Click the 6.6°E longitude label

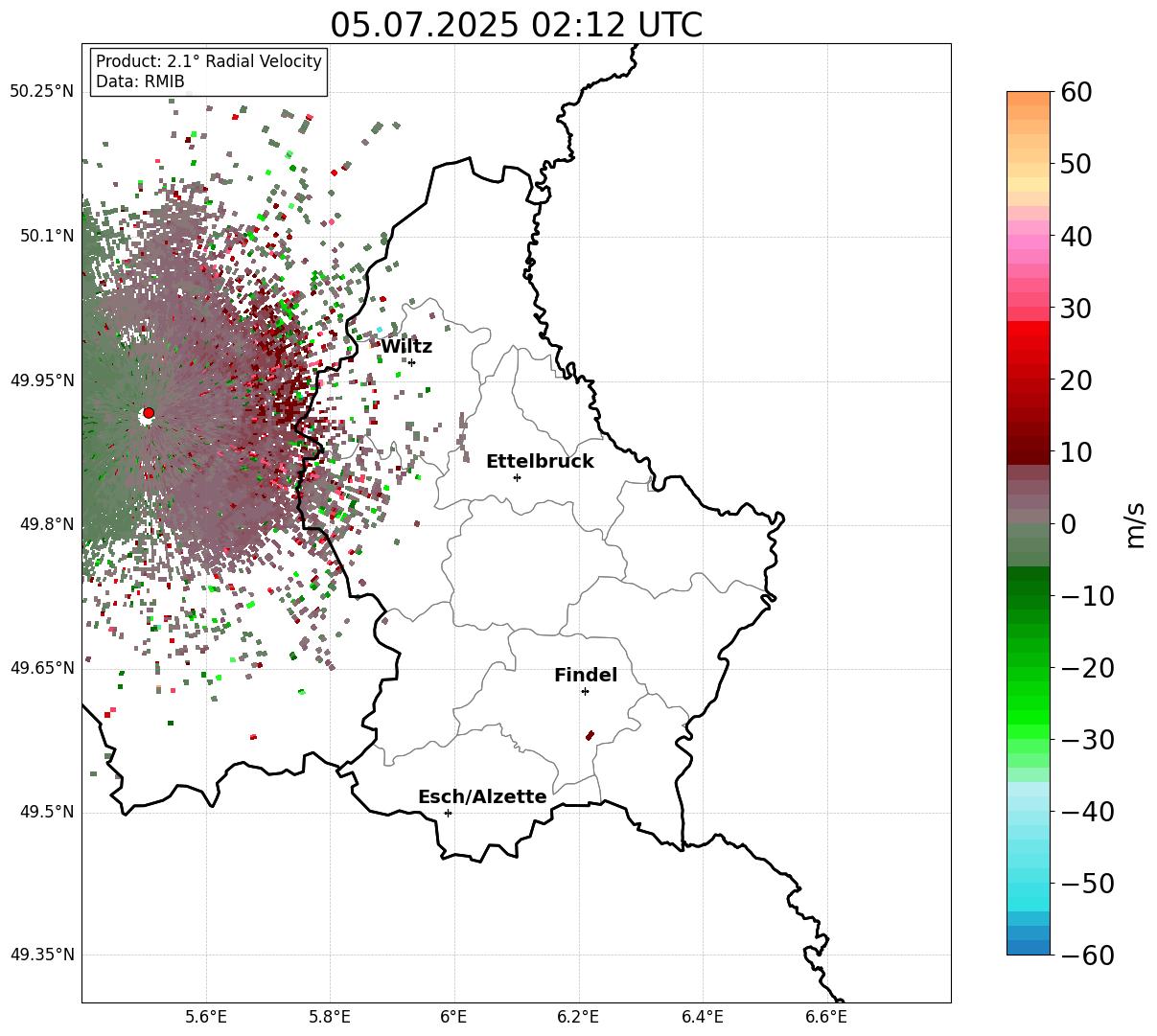(x=825, y=1016)
